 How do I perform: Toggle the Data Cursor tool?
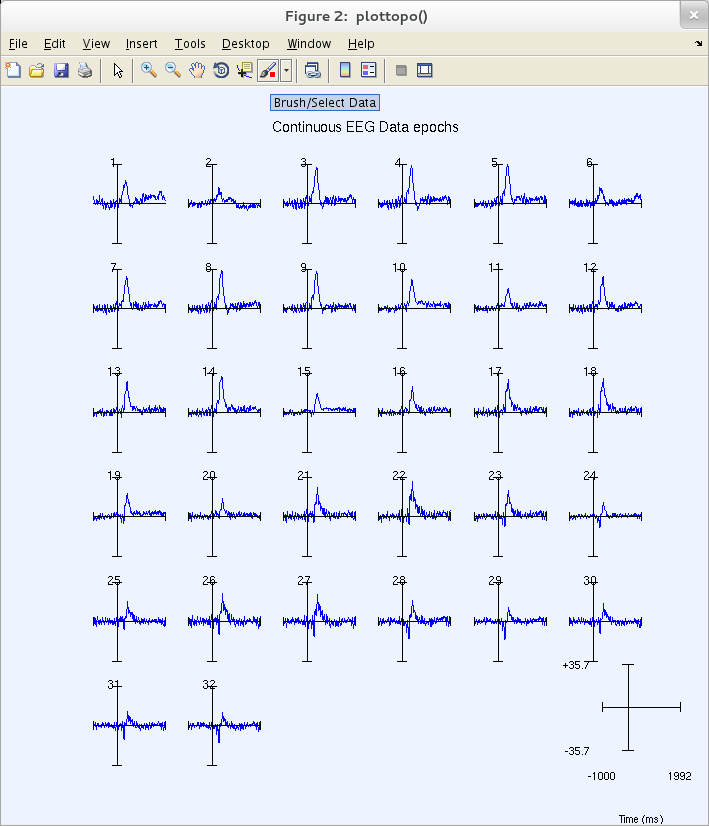[x=245, y=70]
